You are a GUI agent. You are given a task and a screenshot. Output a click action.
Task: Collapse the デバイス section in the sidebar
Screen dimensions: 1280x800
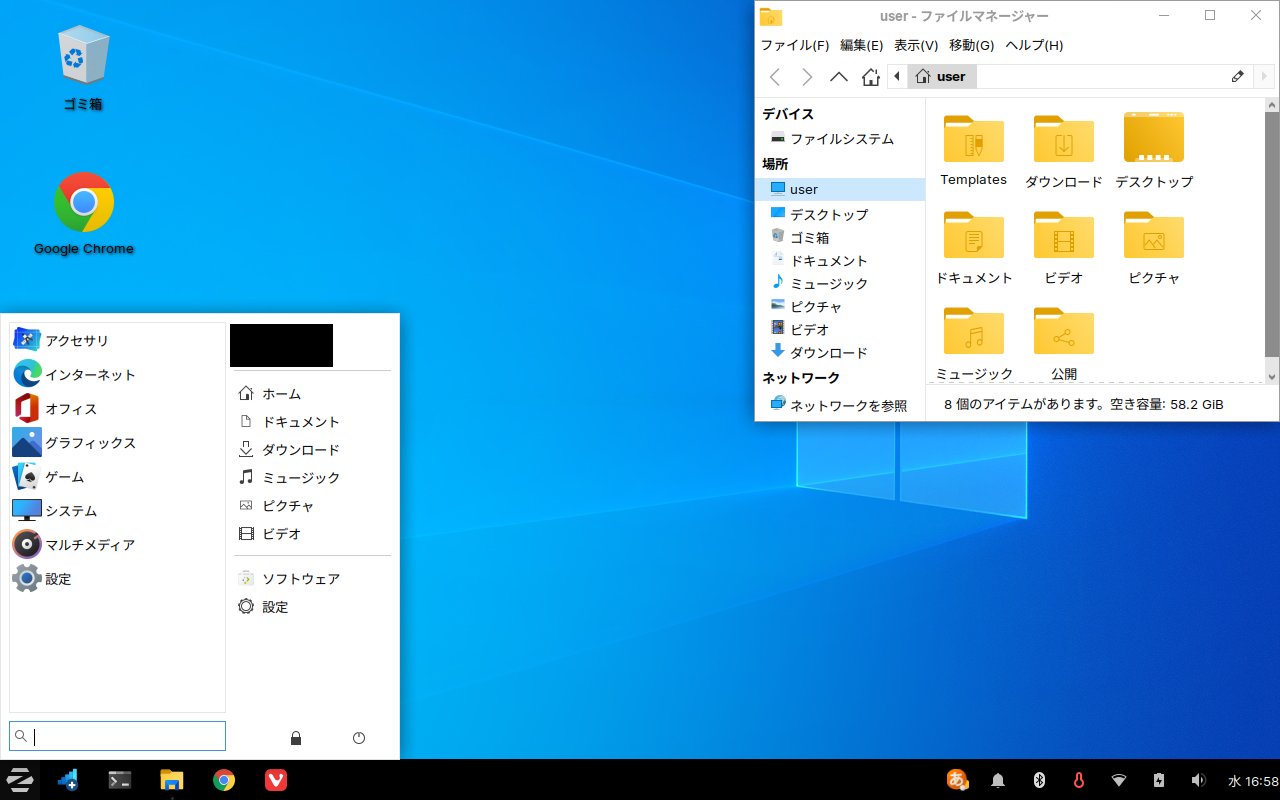coord(789,114)
